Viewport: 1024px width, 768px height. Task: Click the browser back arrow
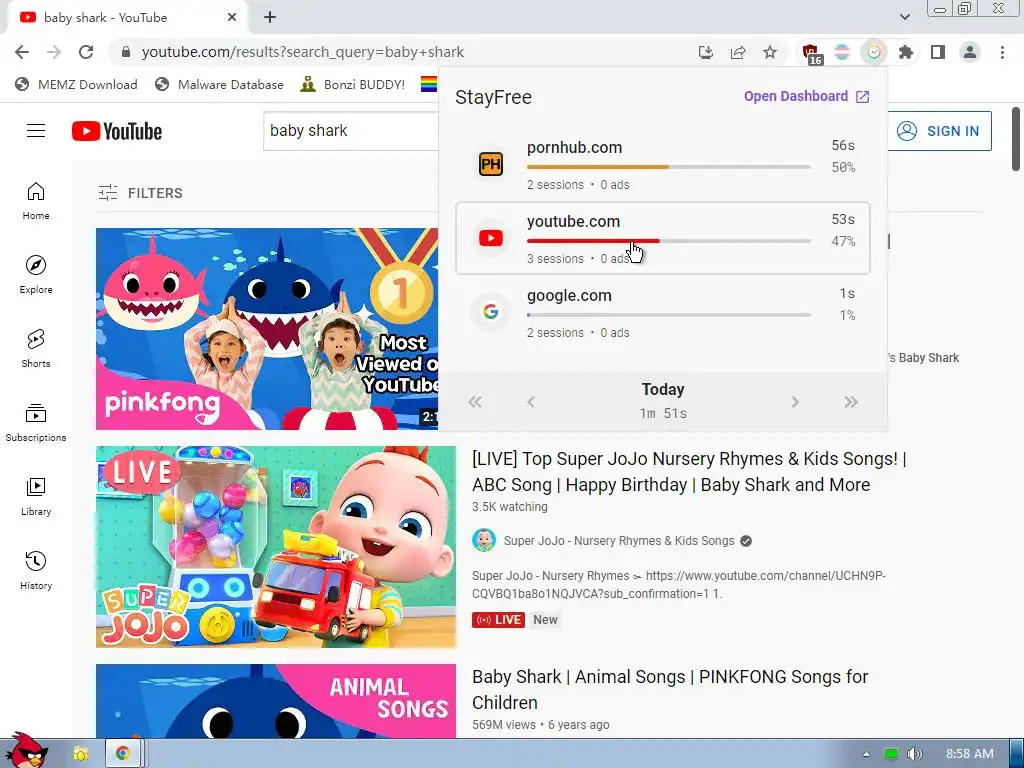click(x=22, y=52)
